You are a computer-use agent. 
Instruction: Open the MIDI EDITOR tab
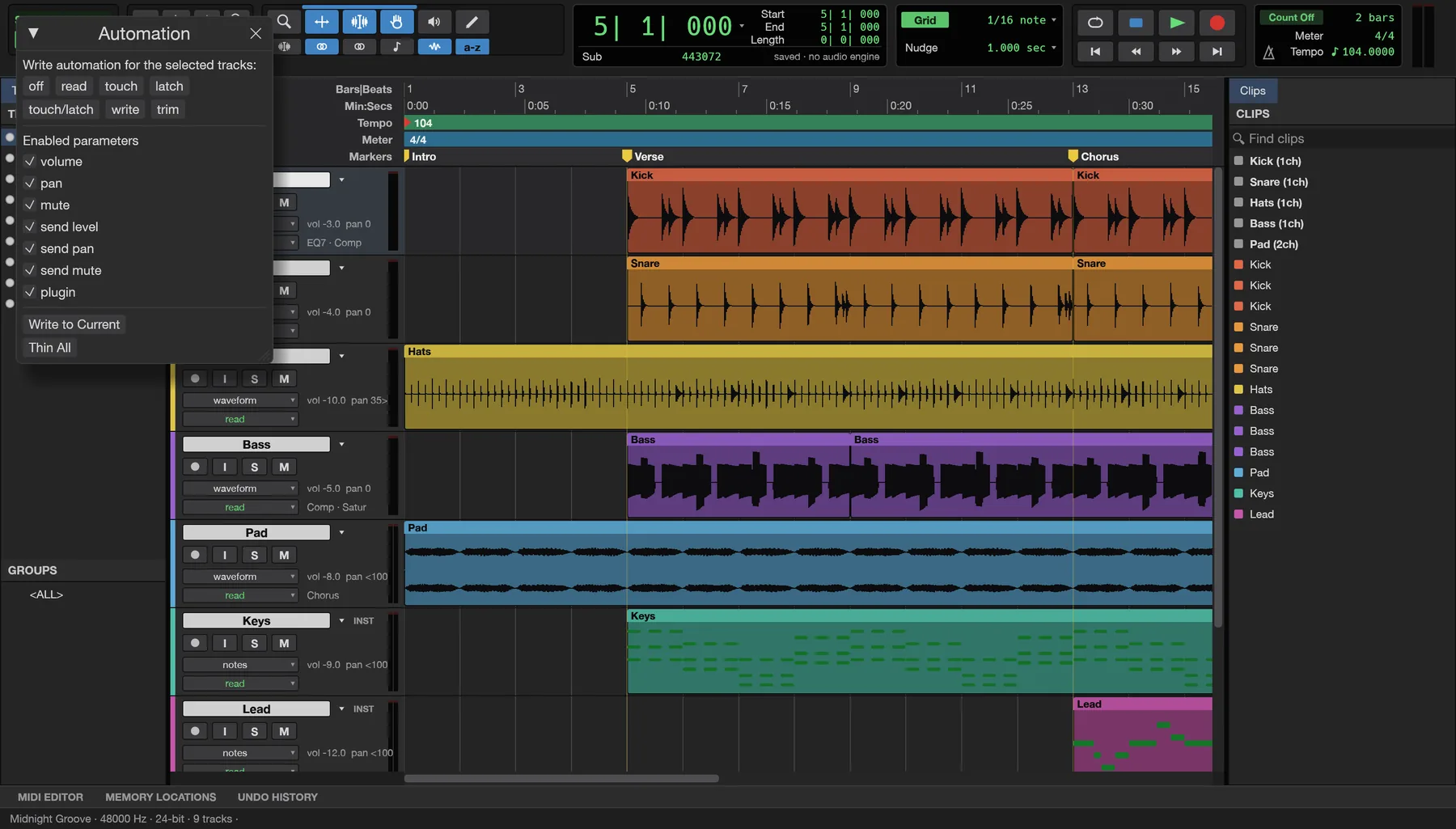pyautogui.click(x=50, y=797)
